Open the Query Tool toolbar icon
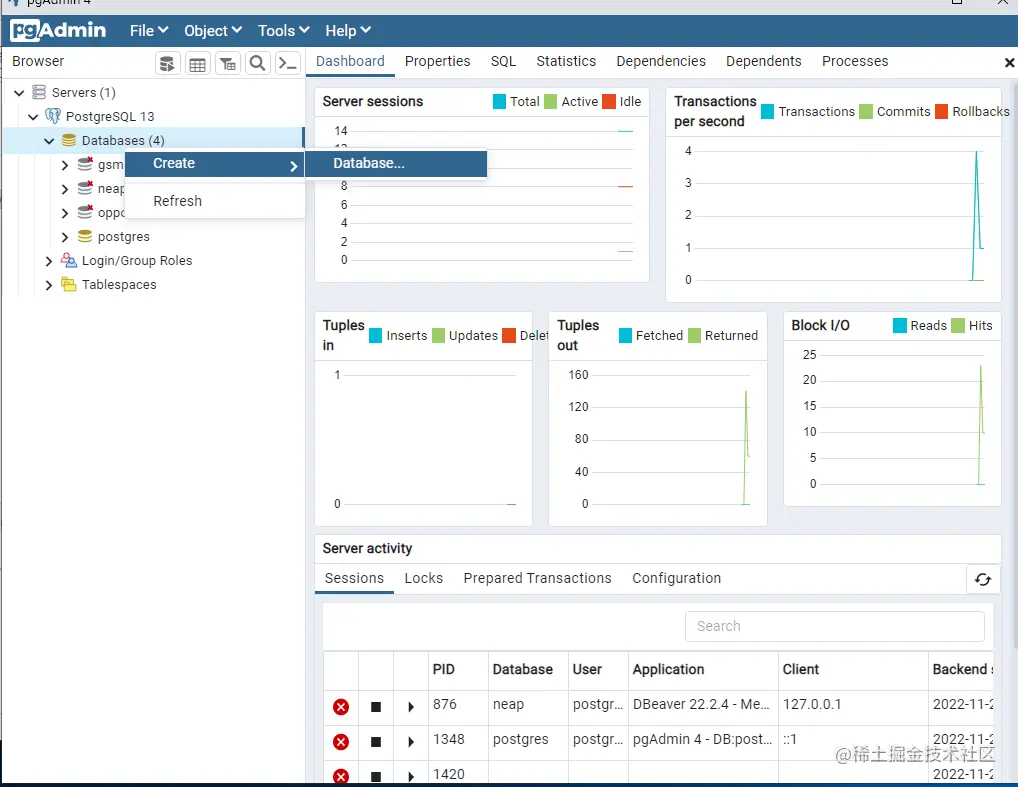Viewport: 1018px width, 787px height. tap(168, 64)
